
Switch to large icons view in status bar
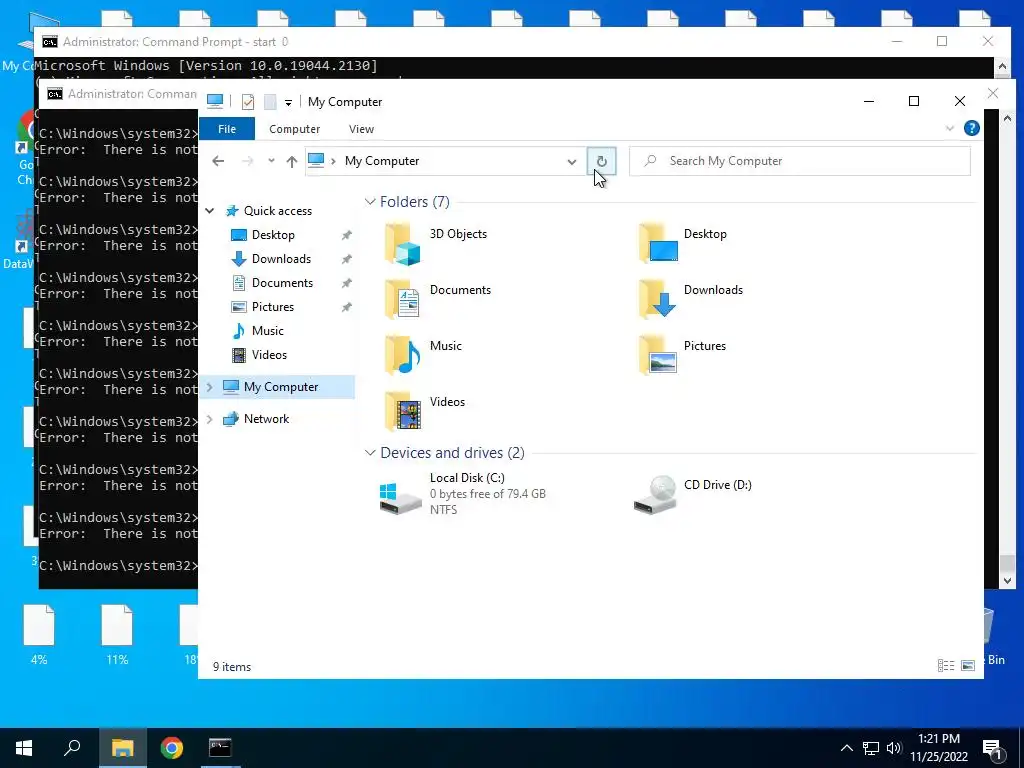point(968,665)
